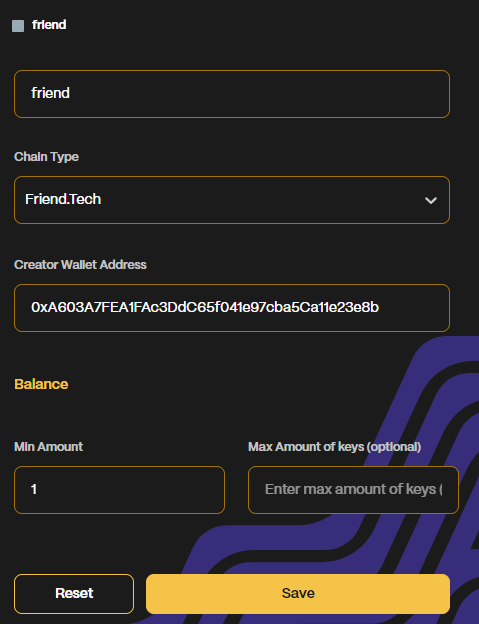Reset the form with Reset button

(x=74, y=594)
